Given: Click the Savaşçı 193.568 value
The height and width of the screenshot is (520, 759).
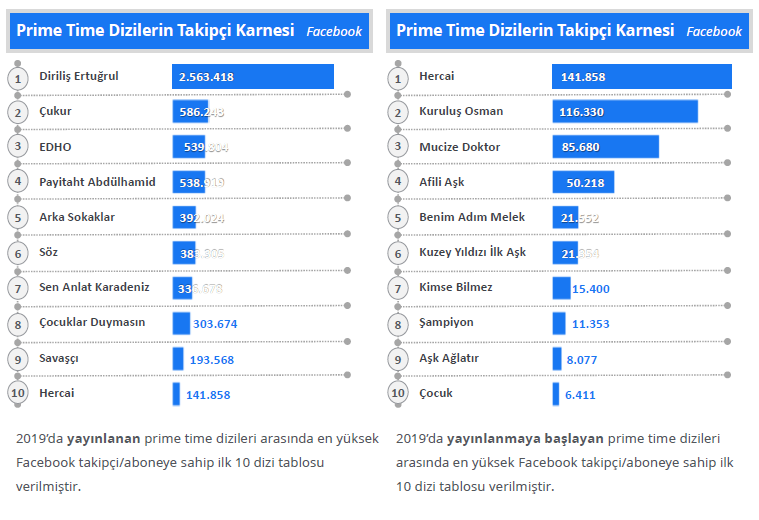Looking at the screenshot, I should click(x=212, y=360).
